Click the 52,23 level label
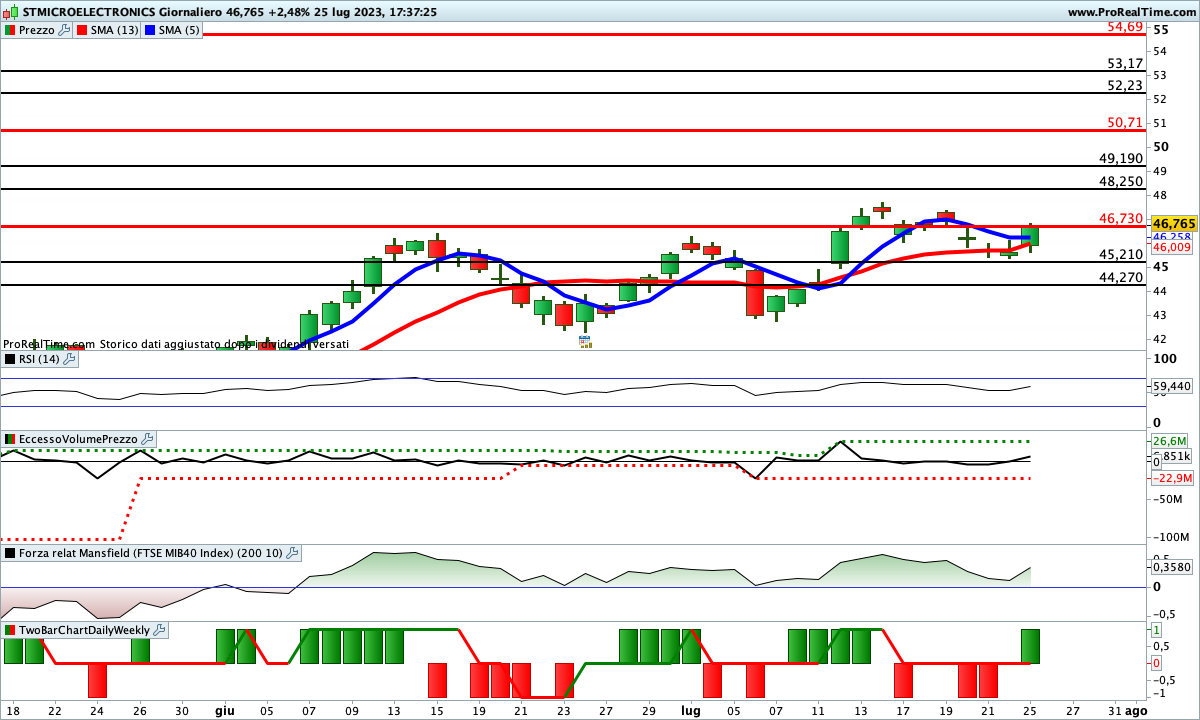This screenshot has width=1200, height=720. point(1125,86)
